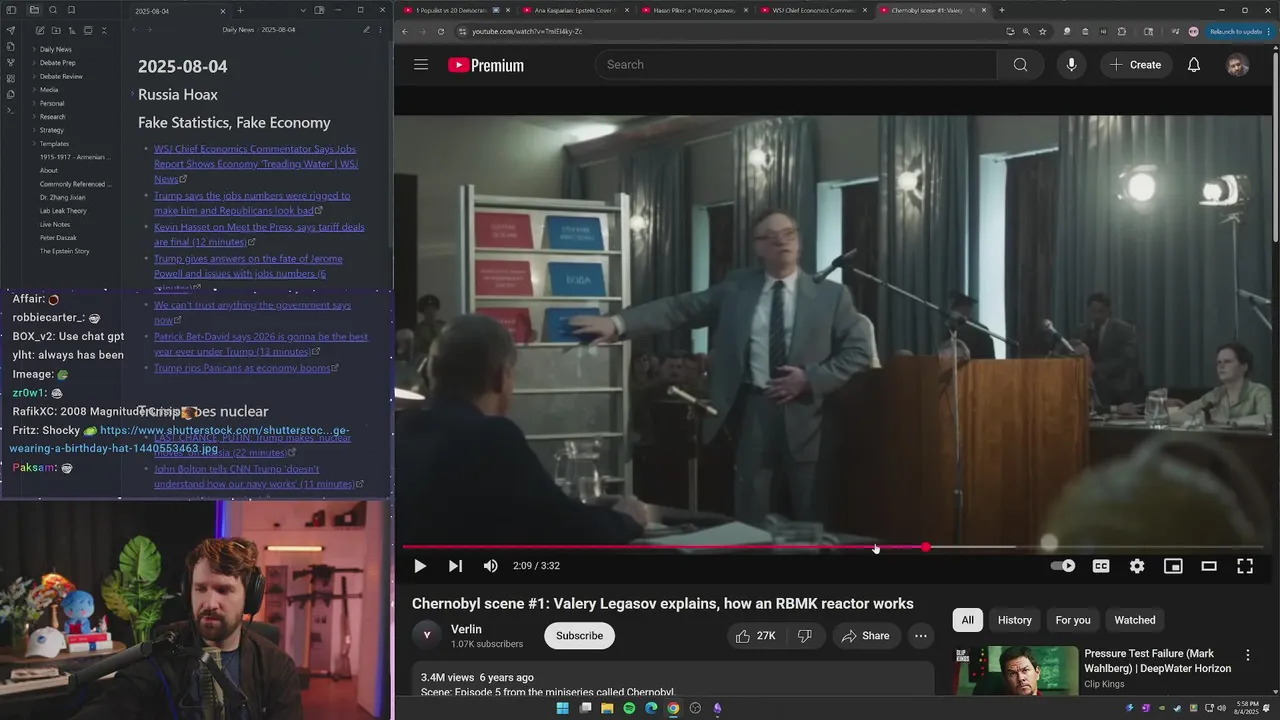Switch to 'WSJ Chief Economics' browser tab

[x=815, y=10]
